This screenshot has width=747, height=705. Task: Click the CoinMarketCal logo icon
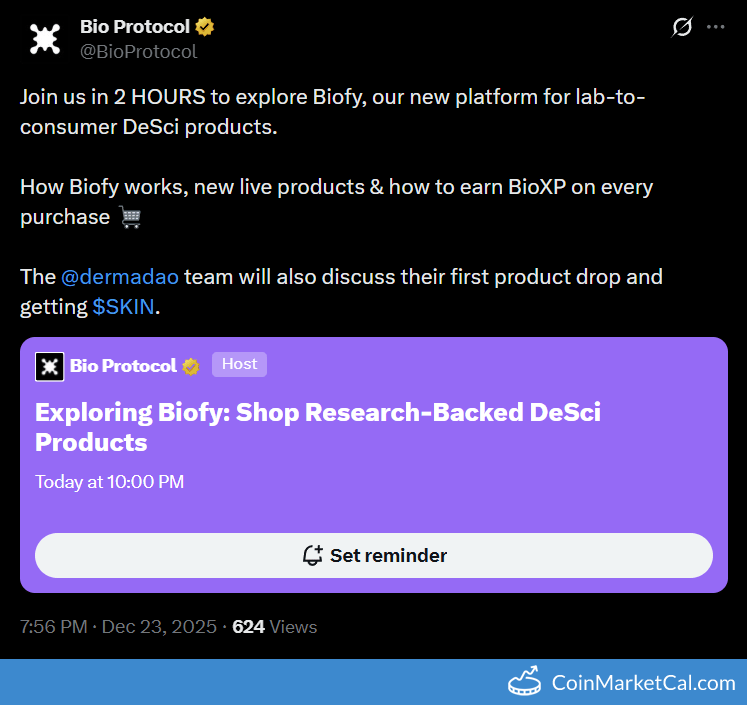pyautogui.click(x=525, y=683)
